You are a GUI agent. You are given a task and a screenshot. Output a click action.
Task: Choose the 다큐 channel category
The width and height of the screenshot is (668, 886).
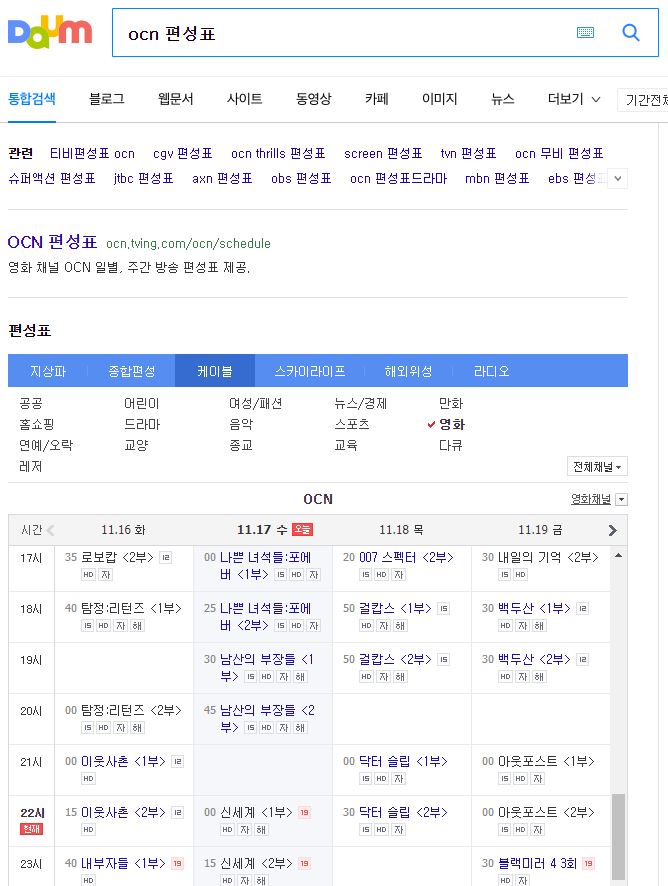pyautogui.click(x=451, y=445)
